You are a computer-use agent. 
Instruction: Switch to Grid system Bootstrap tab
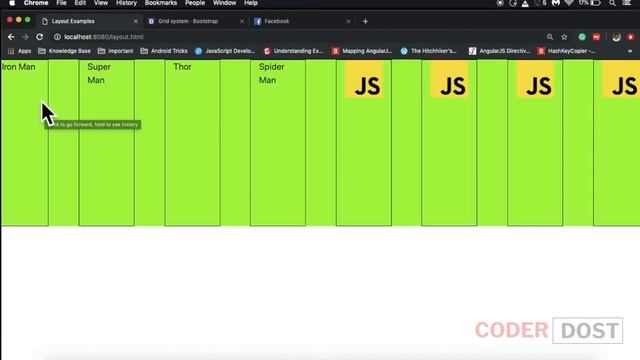[196, 21]
